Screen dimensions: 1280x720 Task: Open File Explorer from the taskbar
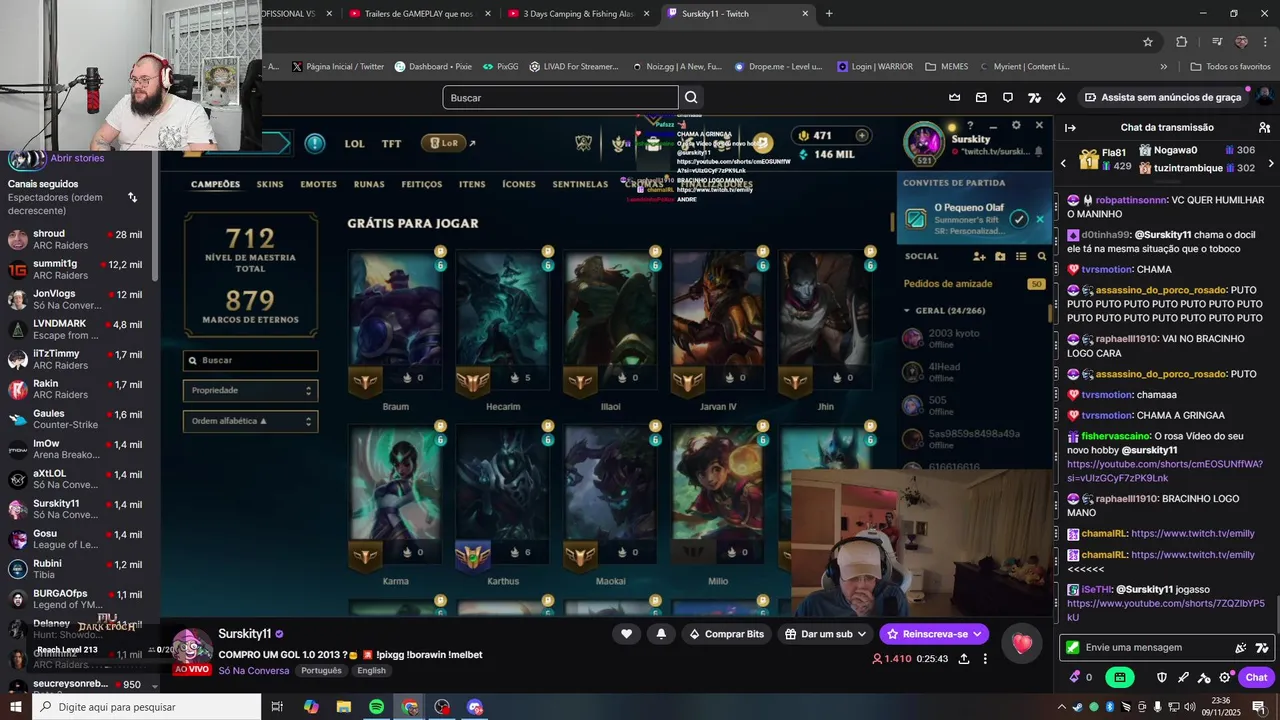(x=344, y=707)
